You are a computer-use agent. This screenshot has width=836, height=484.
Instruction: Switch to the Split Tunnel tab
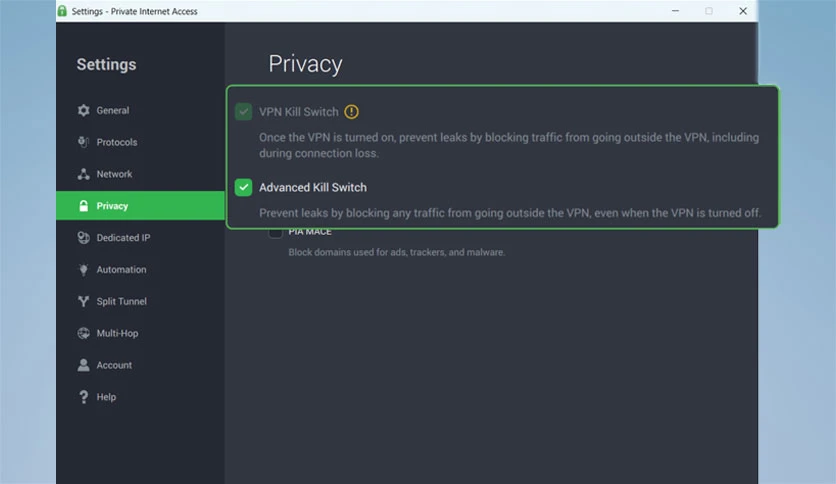tap(140, 301)
